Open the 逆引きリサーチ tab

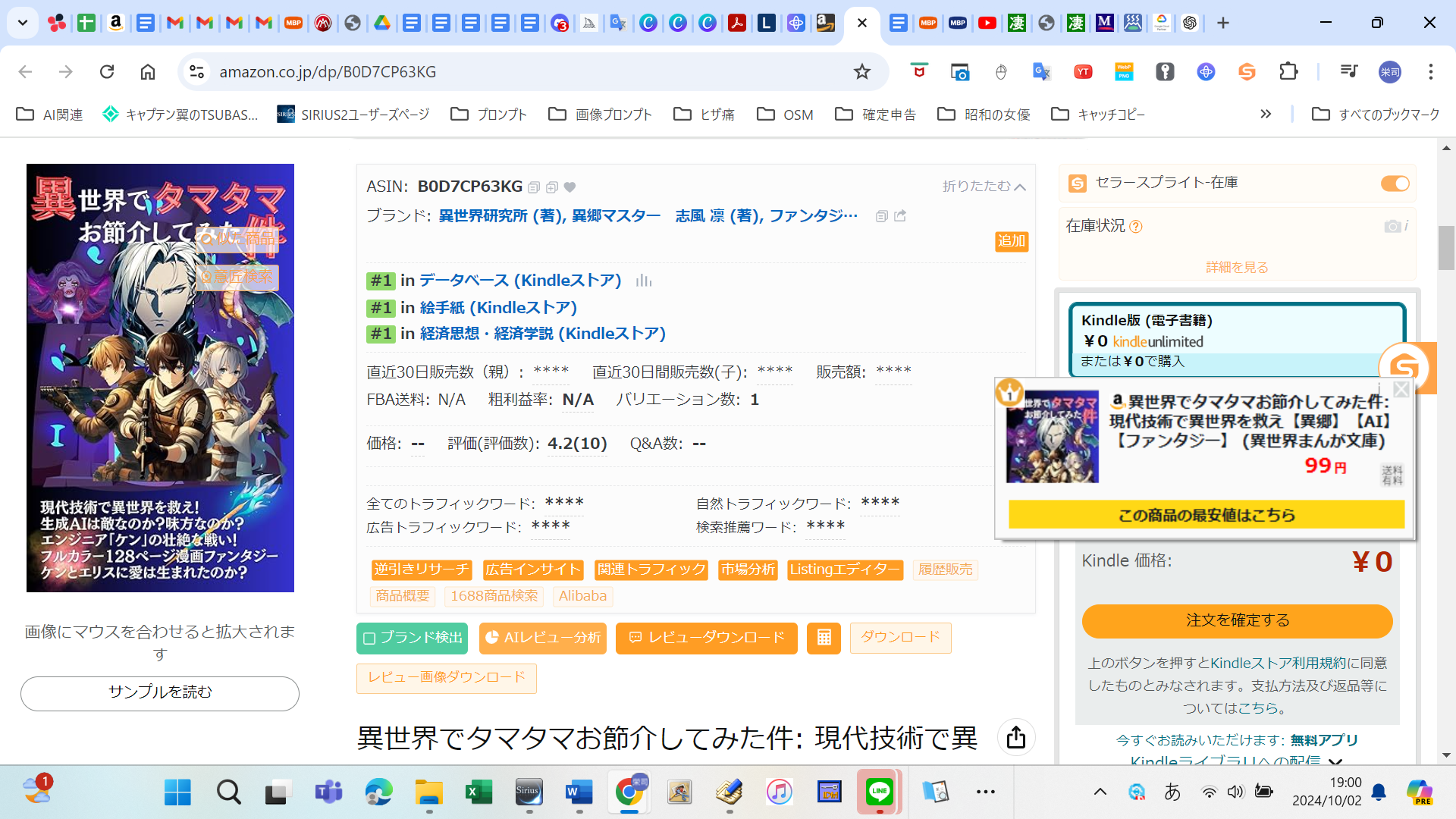tap(422, 570)
